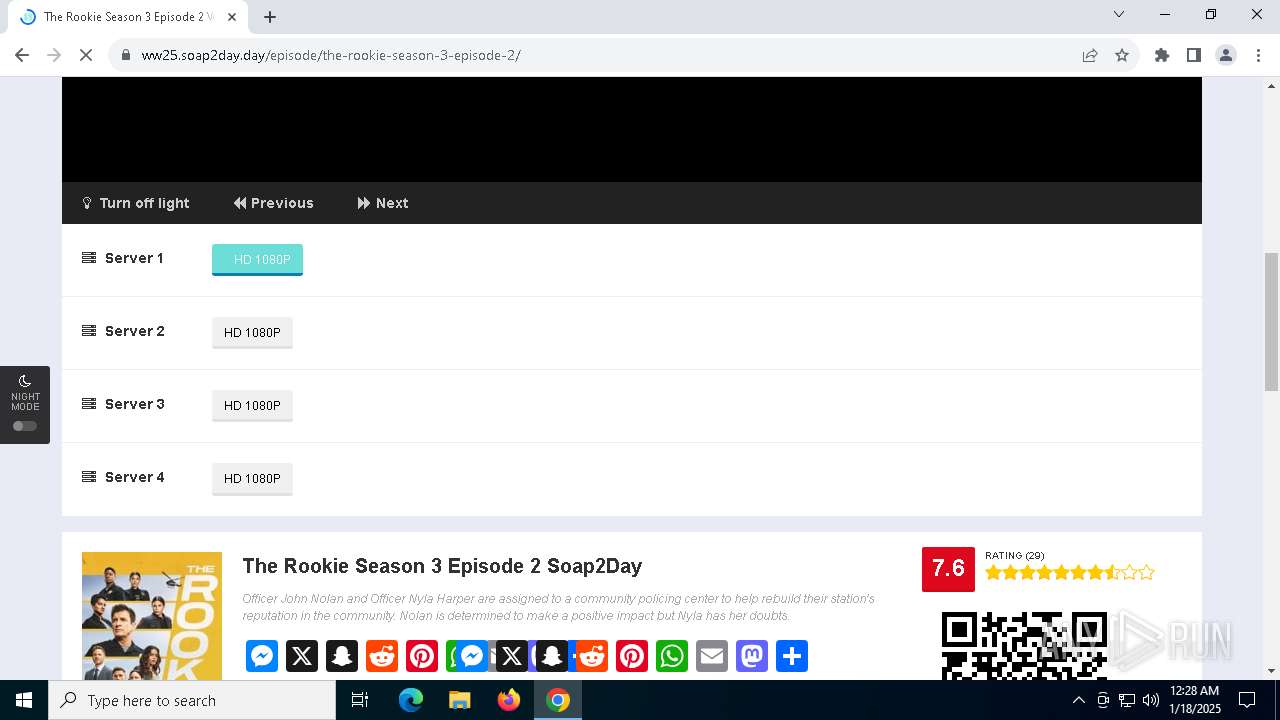Share via the Email envelope icon
The height and width of the screenshot is (720, 1280).
click(x=712, y=656)
